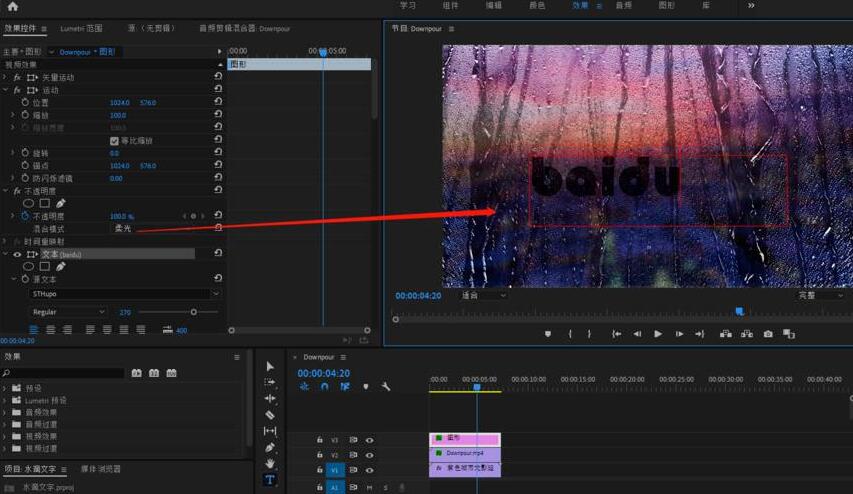
Task: Reset the 位置 position parameter
Action: pyautogui.click(x=218, y=102)
